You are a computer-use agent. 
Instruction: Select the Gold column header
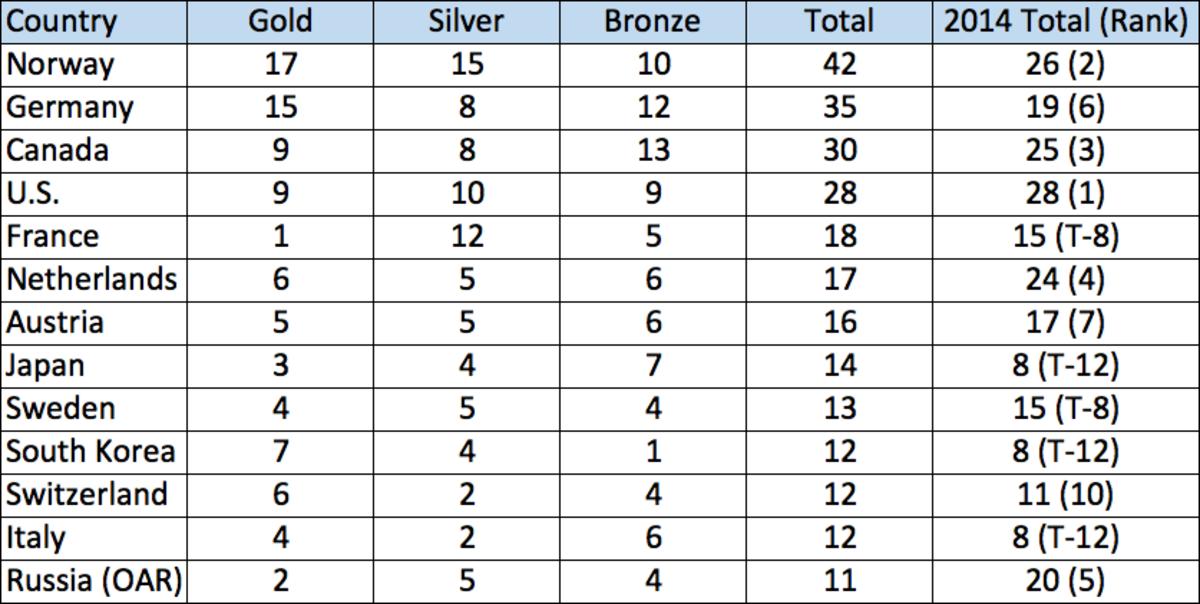[x=281, y=21]
